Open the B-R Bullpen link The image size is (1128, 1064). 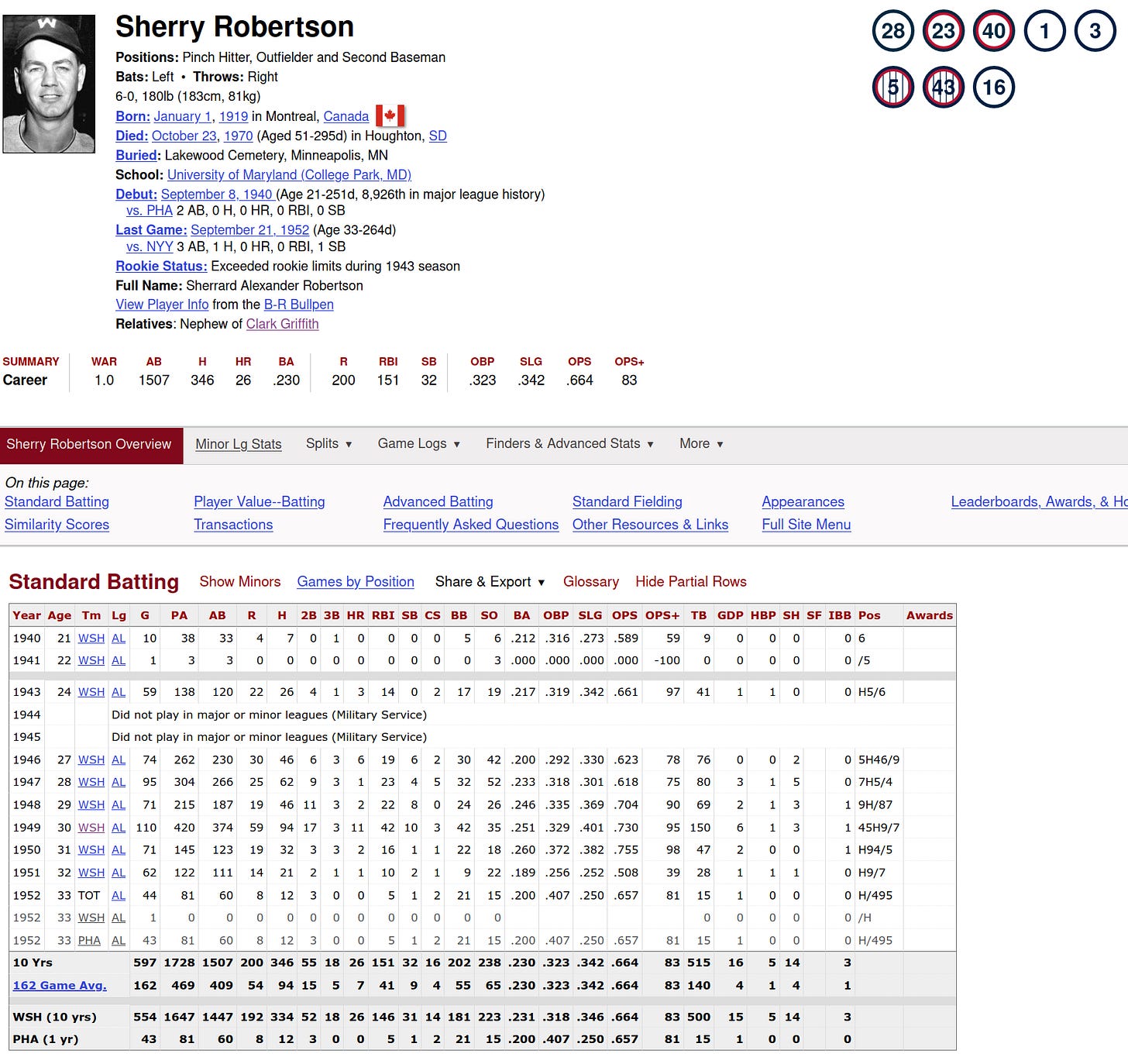coord(298,305)
